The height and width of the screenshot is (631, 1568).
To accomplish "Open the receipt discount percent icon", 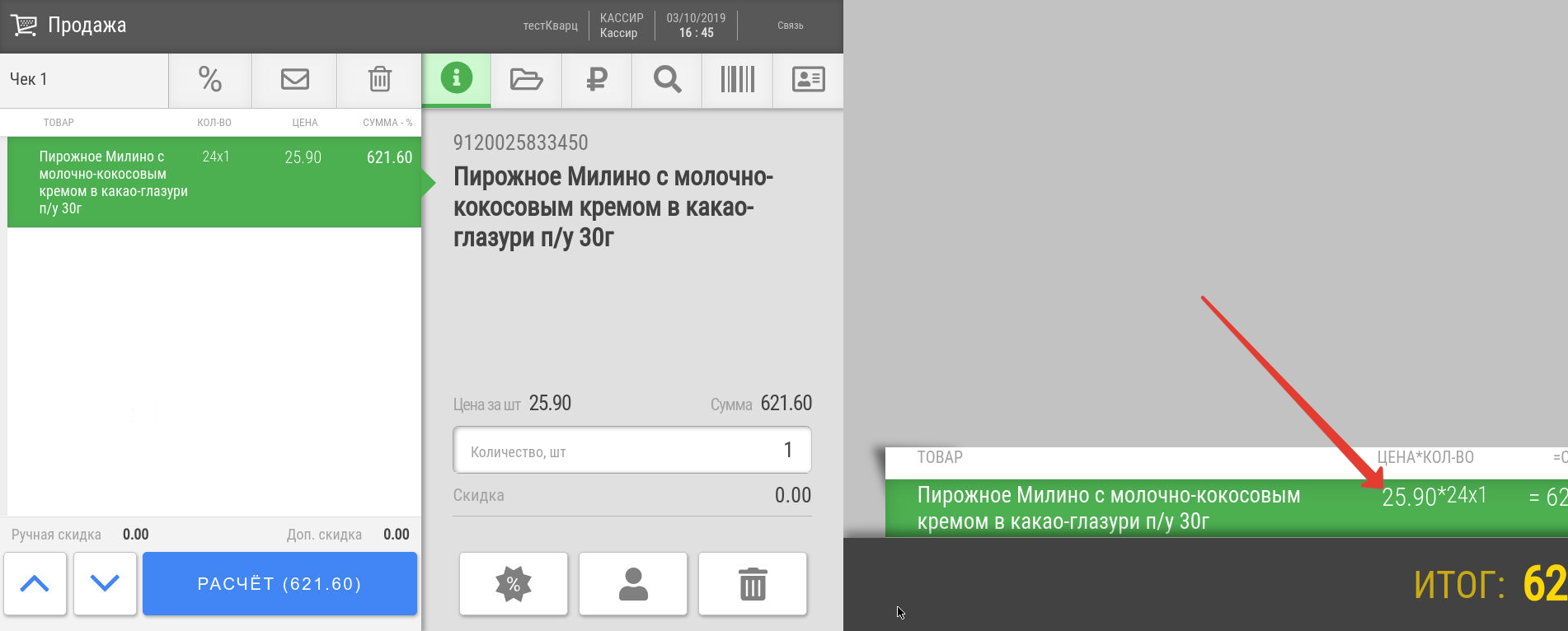I will click(210, 80).
